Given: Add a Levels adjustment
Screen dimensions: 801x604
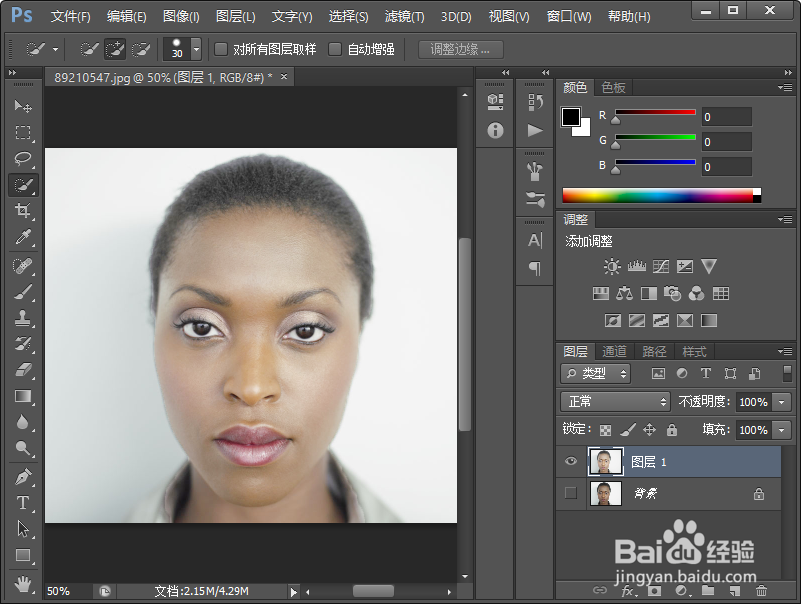Looking at the screenshot, I should [x=637, y=266].
